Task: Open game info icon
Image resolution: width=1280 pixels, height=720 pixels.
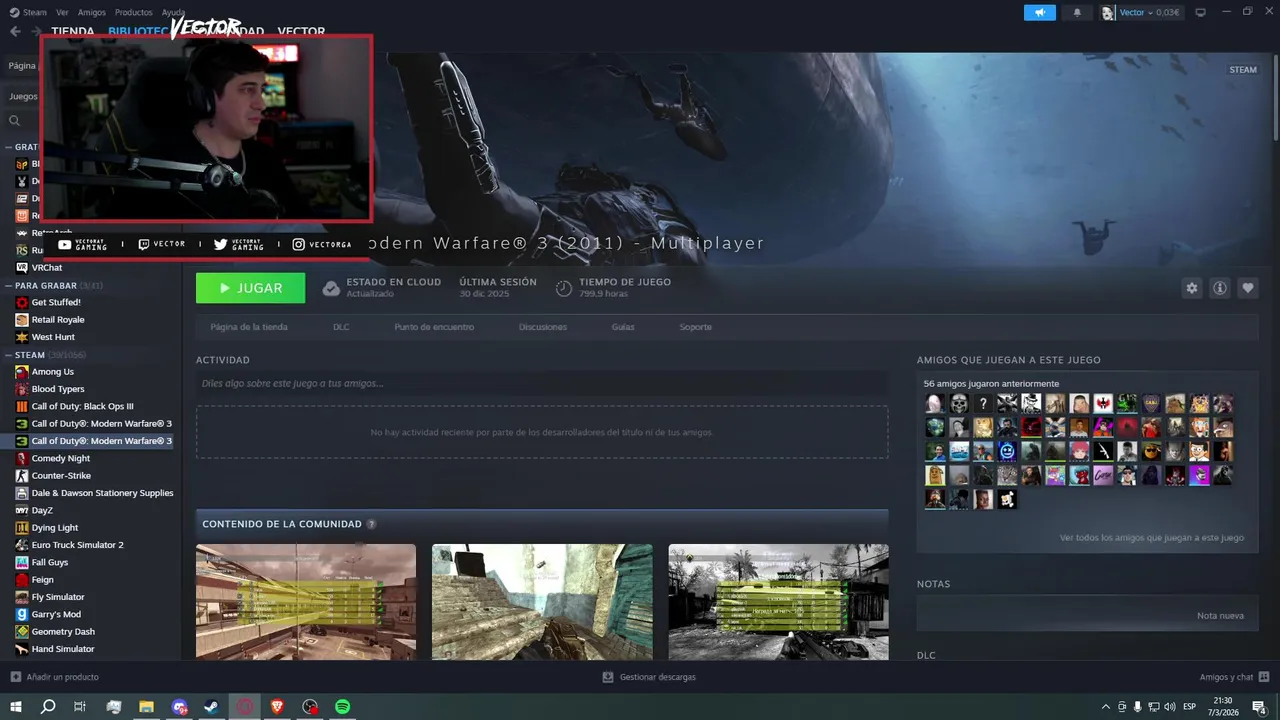Action: point(1220,288)
